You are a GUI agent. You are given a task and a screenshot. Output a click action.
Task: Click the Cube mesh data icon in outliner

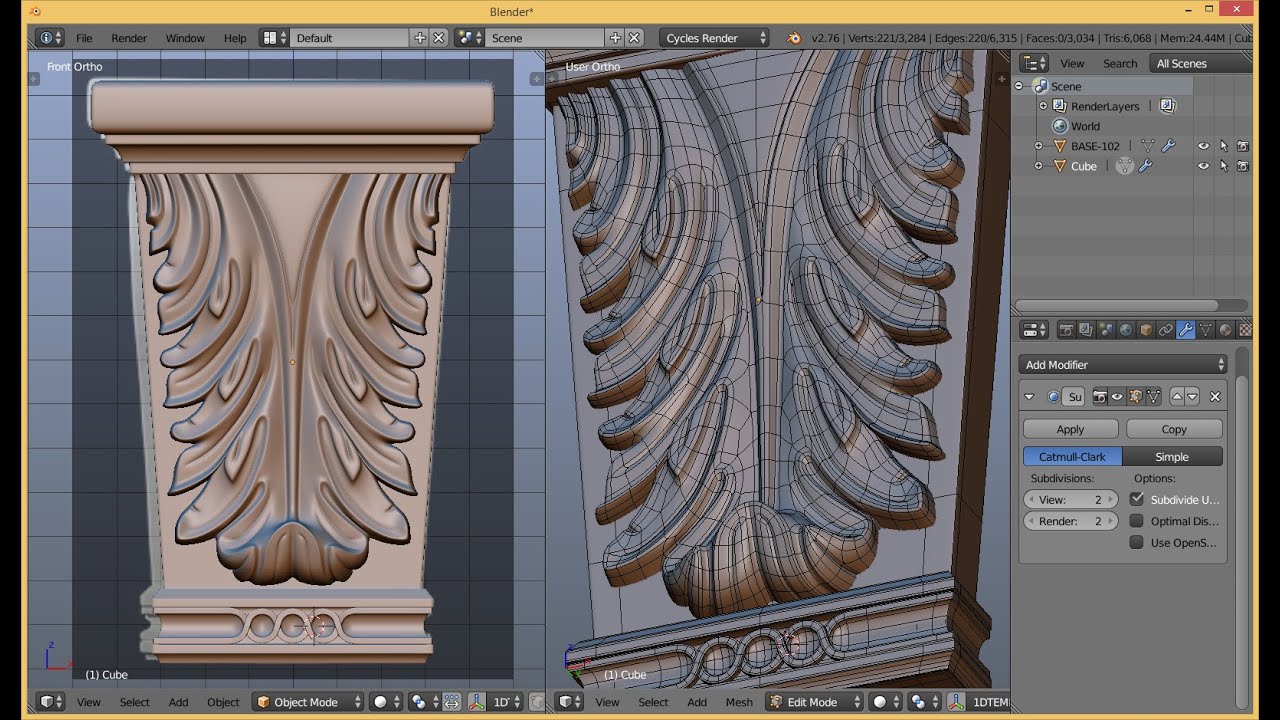pos(1125,166)
